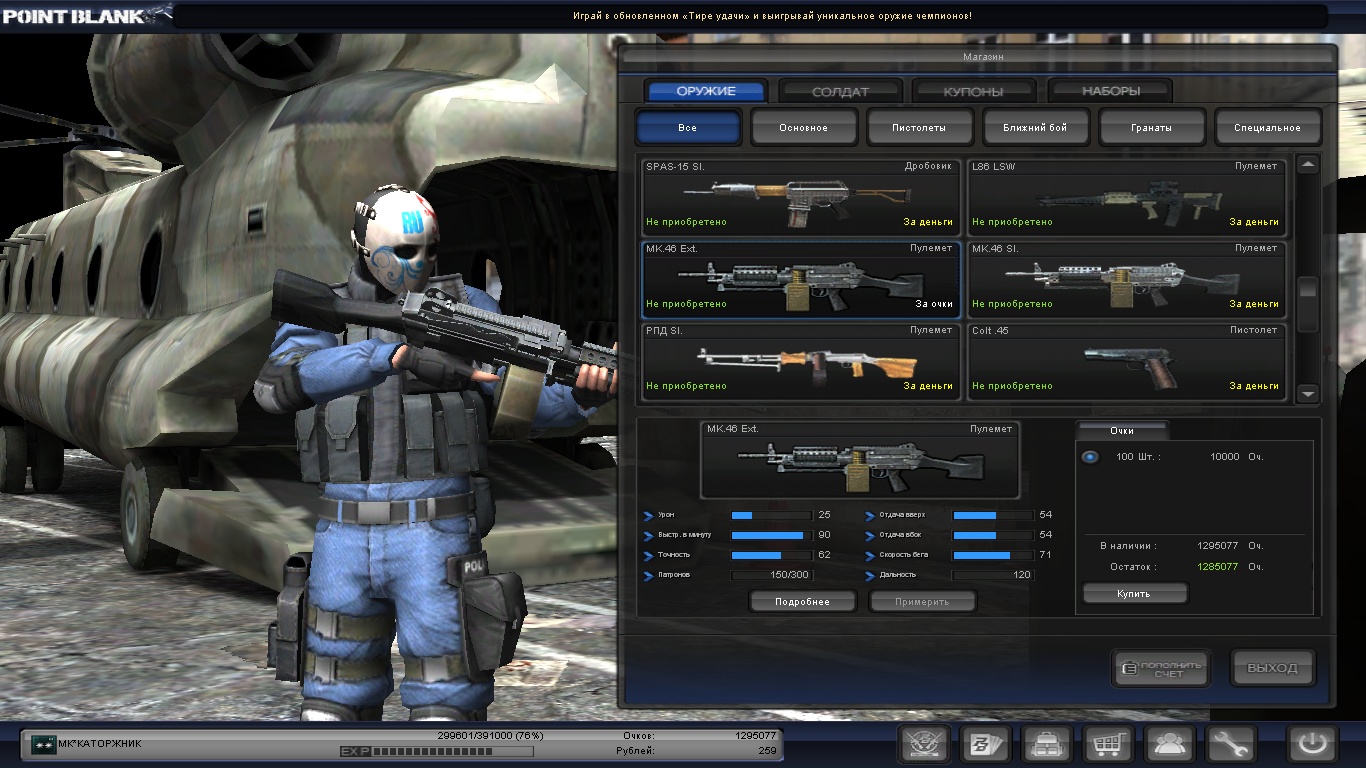This screenshot has height=768, width=1366.
Task: Click the Купить button
Action: pyautogui.click(x=1134, y=593)
